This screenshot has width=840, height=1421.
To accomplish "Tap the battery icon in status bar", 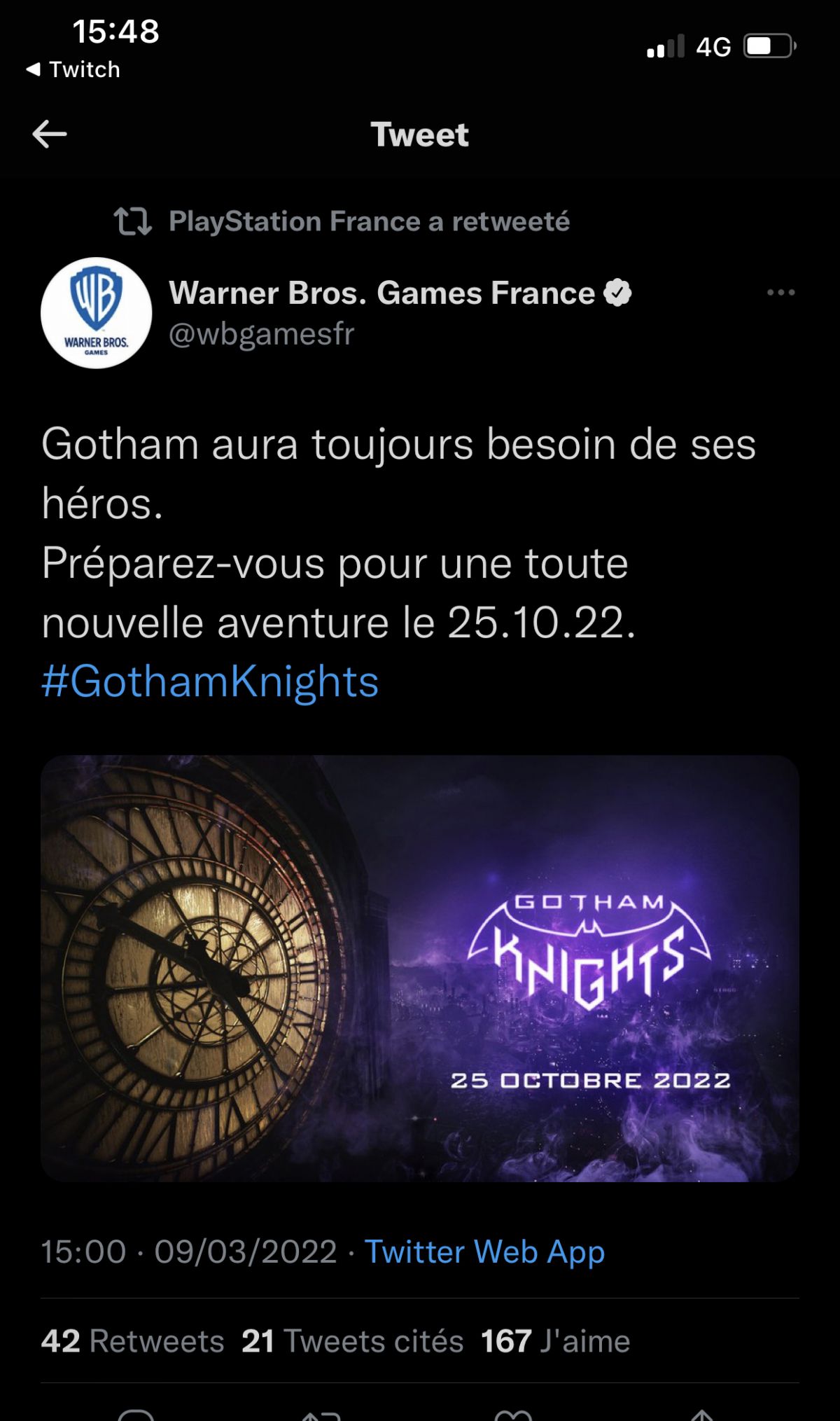I will (x=770, y=46).
